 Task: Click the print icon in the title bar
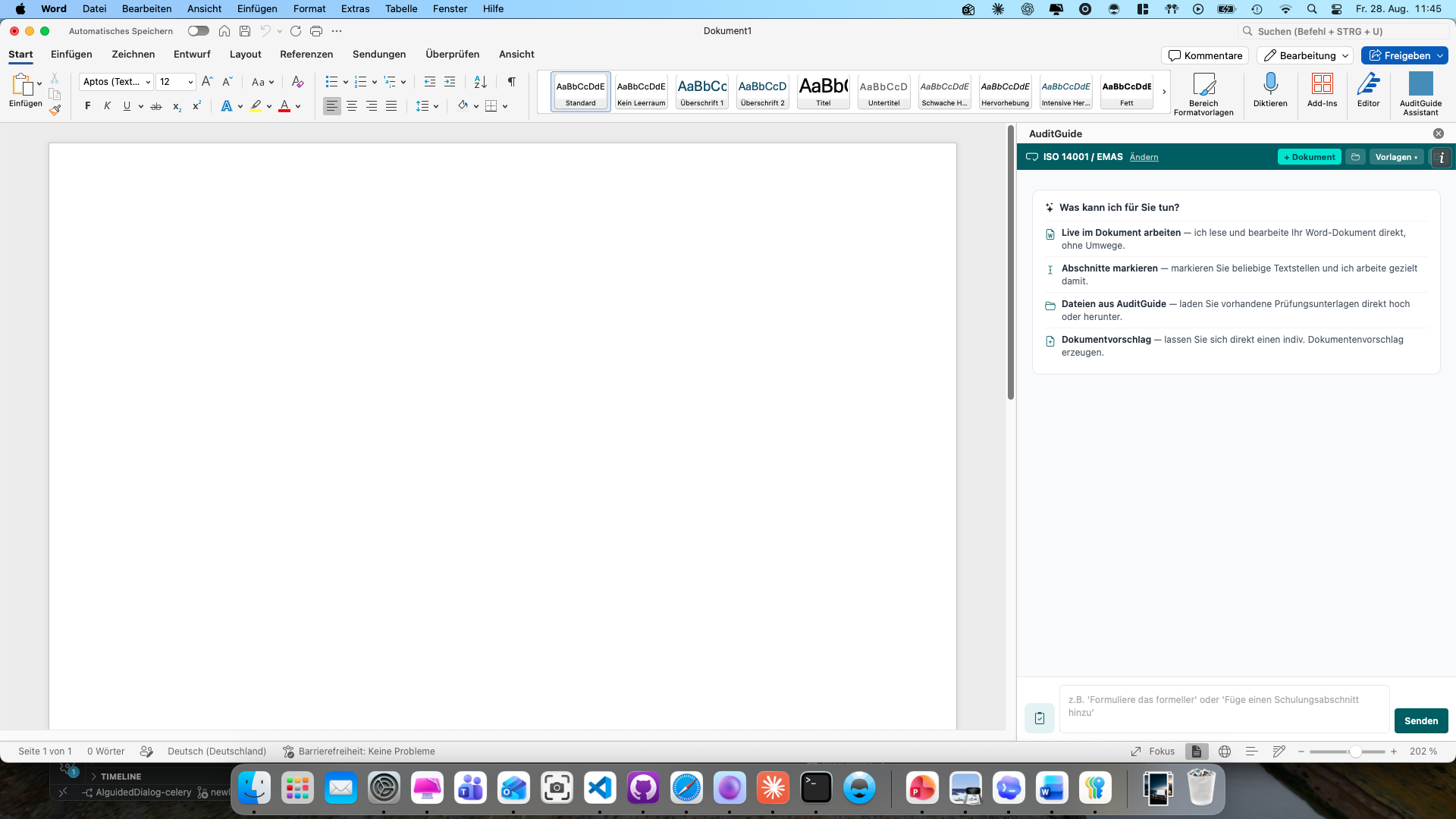pos(316,31)
